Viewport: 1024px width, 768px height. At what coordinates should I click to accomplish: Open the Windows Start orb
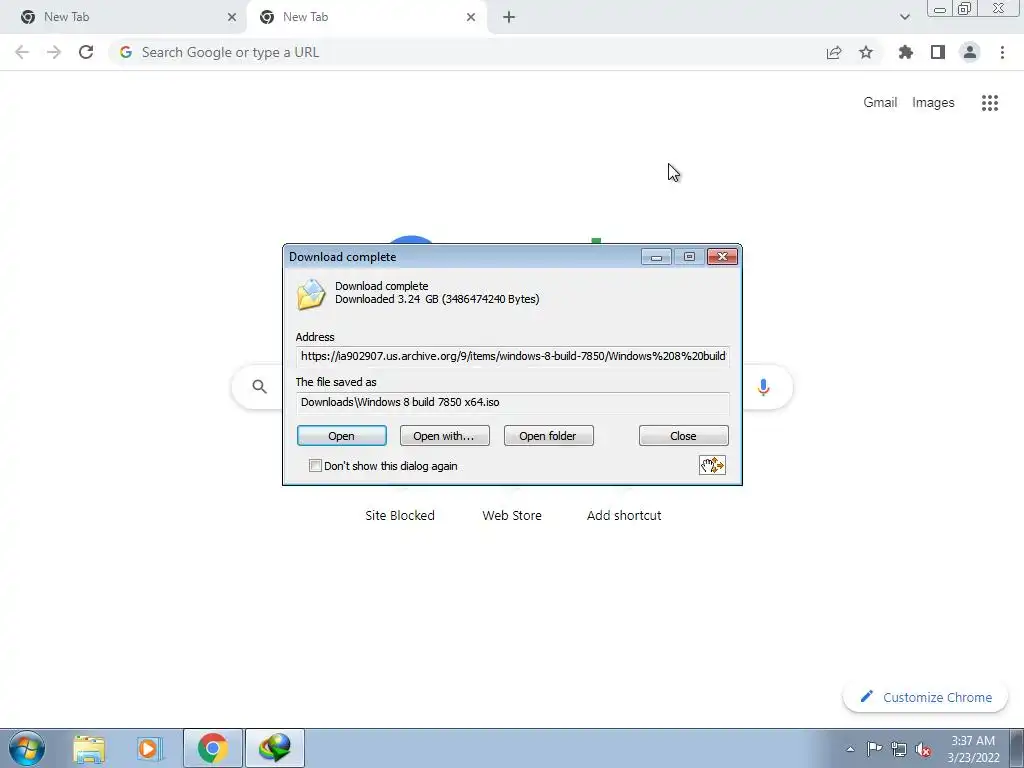(x=27, y=748)
